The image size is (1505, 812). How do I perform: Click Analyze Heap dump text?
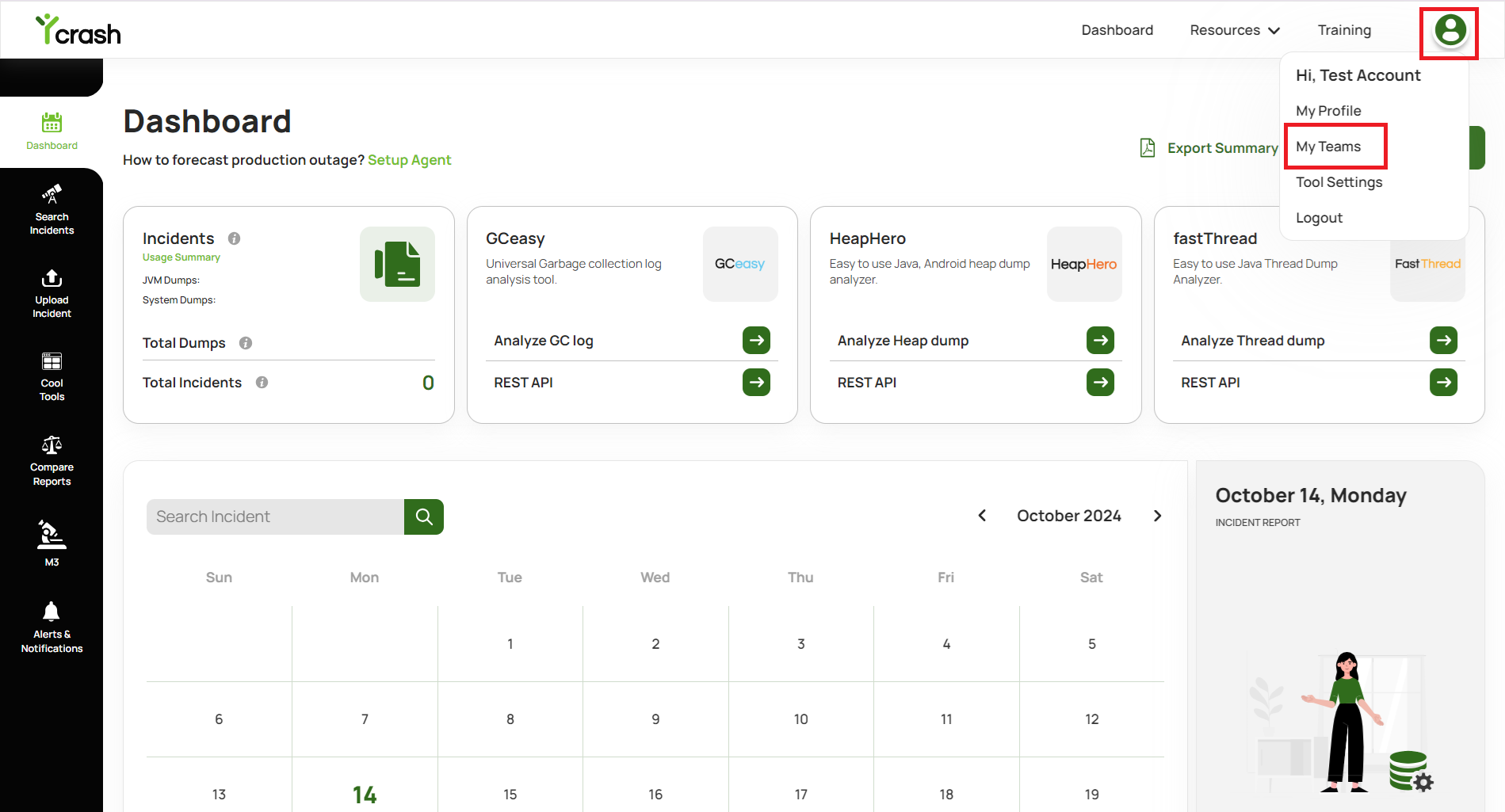903,341
